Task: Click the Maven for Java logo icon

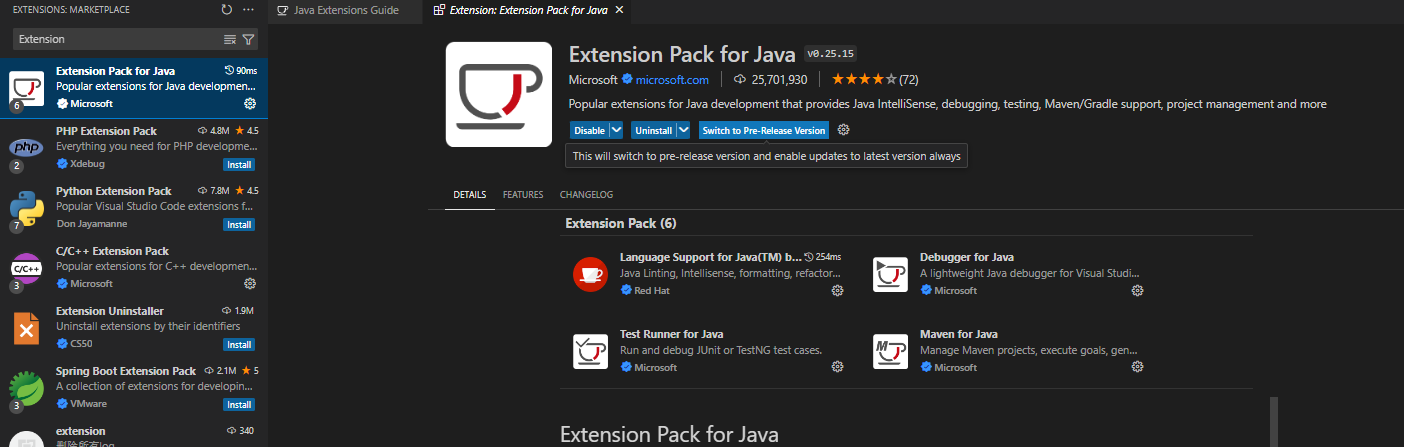Action: click(x=890, y=351)
